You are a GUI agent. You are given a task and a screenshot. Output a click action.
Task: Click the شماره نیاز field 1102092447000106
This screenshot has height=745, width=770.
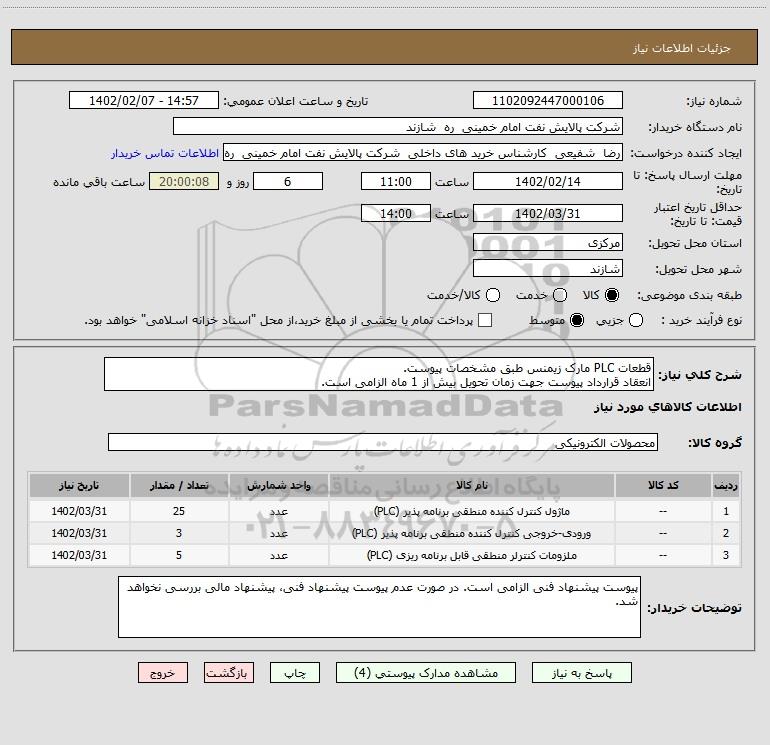click(548, 100)
